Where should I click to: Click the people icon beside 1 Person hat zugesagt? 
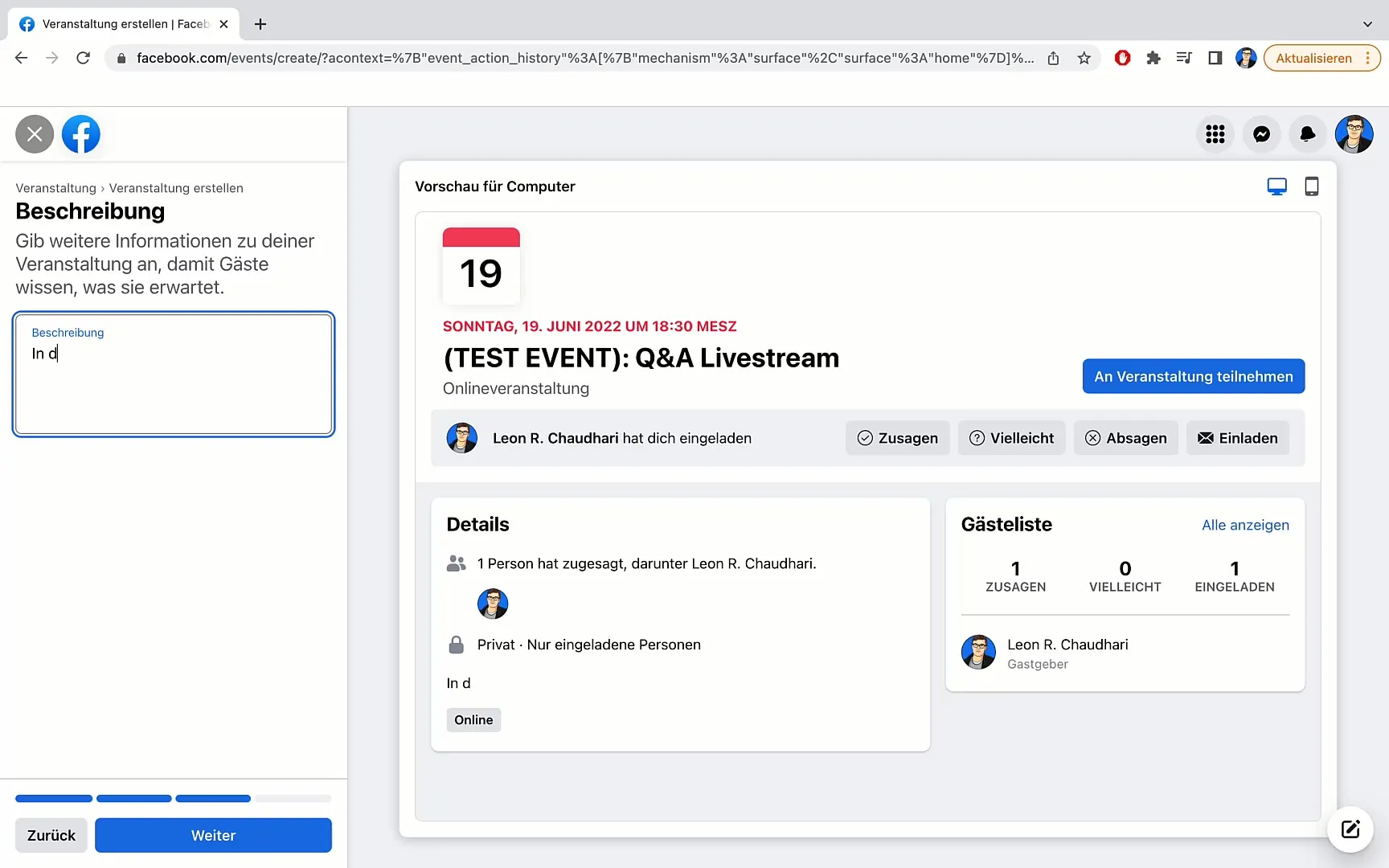coord(456,563)
